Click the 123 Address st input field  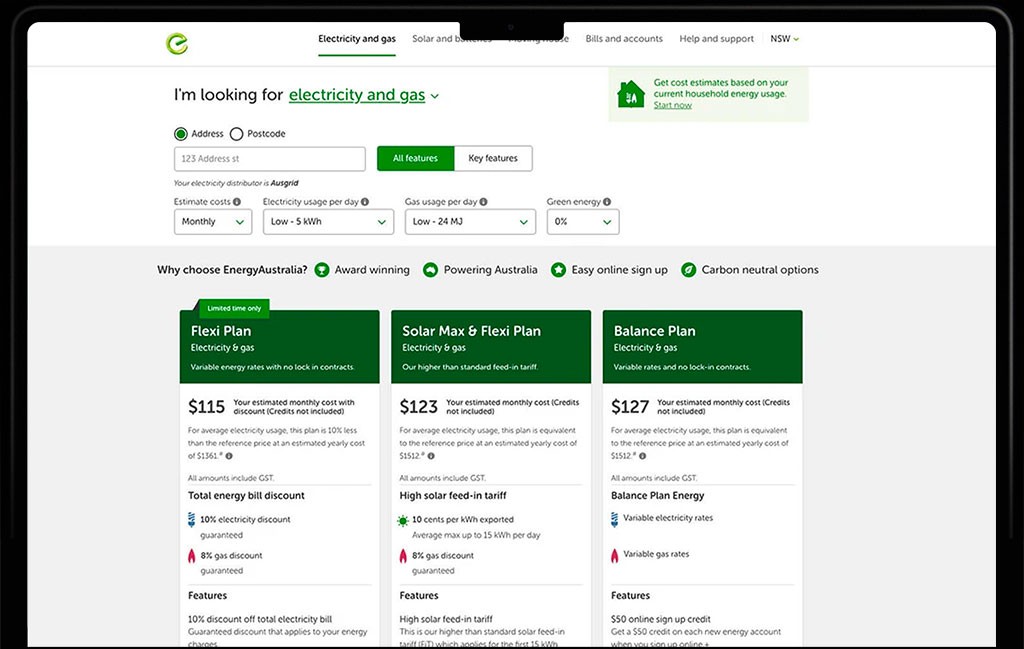click(x=270, y=159)
